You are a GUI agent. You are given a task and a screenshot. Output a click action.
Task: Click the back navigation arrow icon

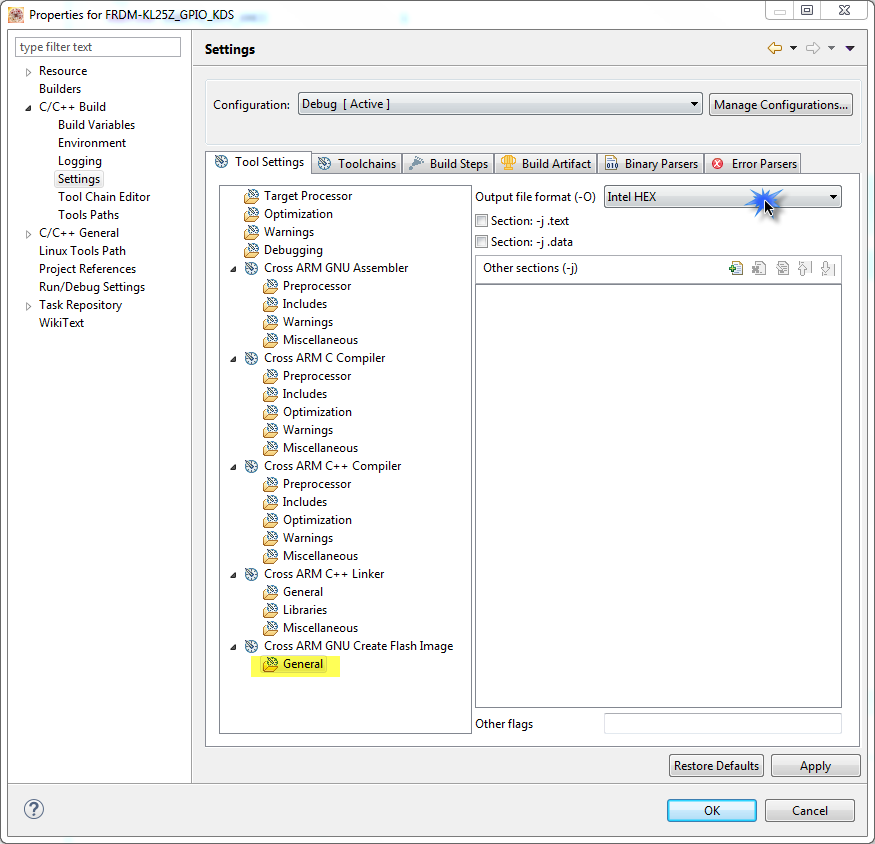point(775,48)
